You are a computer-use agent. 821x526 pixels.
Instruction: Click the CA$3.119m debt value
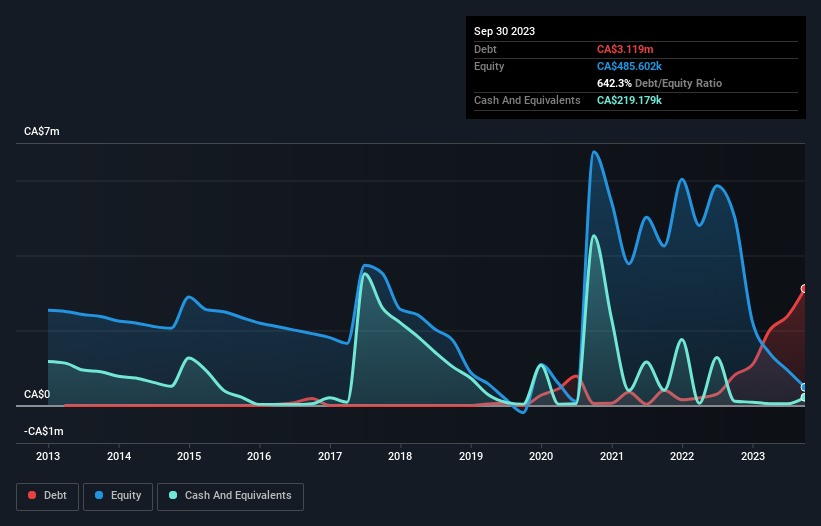[625, 49]
